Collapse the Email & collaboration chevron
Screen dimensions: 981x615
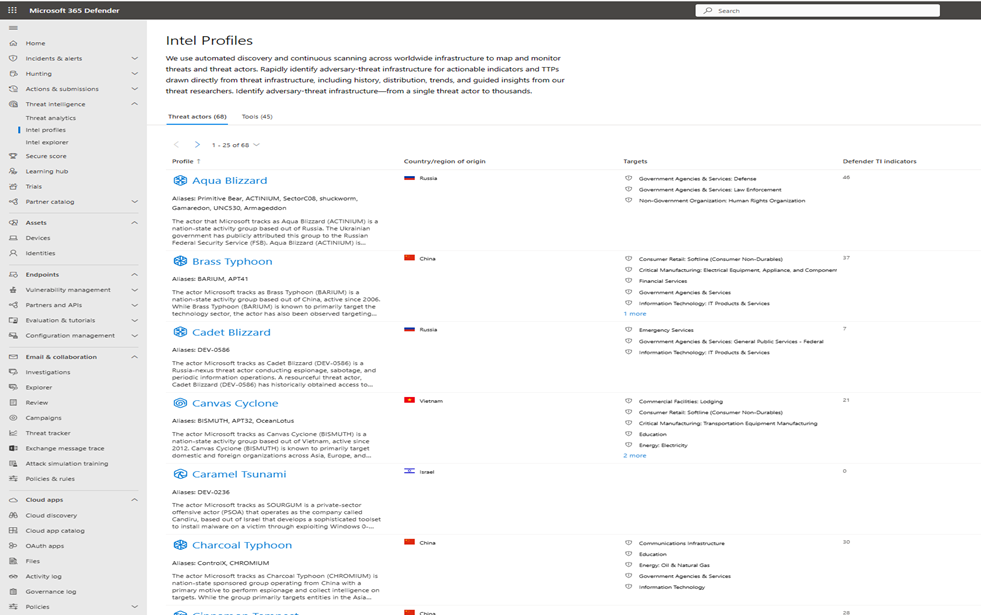pos(135,357)
